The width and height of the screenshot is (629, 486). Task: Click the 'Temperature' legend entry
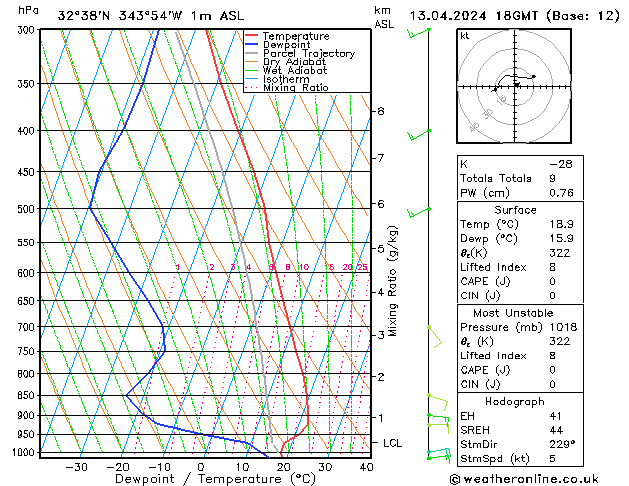(x=296, y=36)
